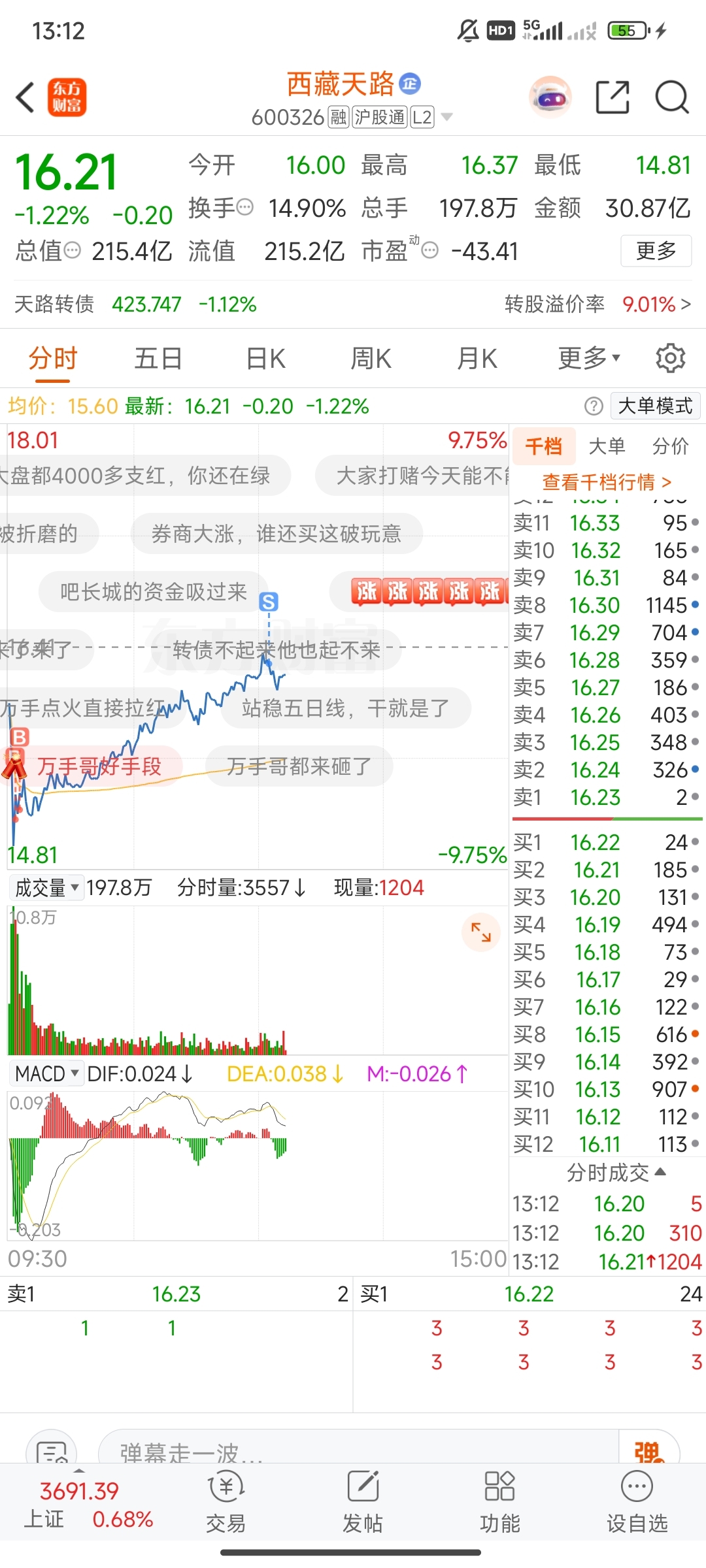Tap comment 万手哥都来砸了

click(x=299, y=766)
